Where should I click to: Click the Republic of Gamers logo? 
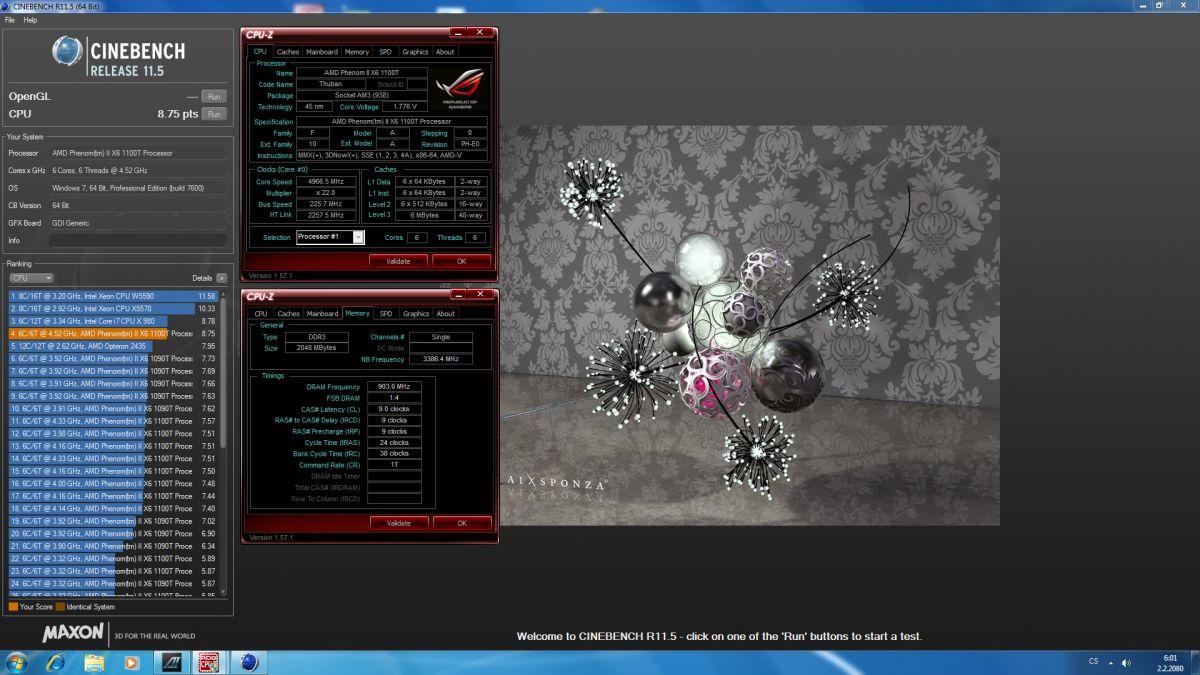459,90
